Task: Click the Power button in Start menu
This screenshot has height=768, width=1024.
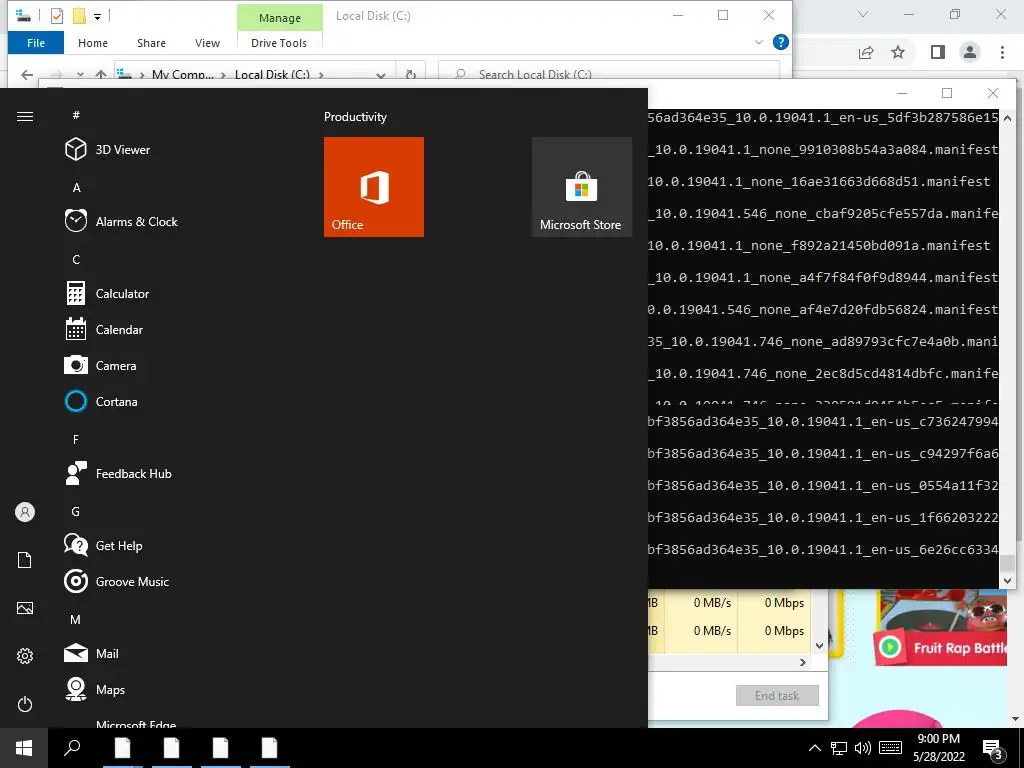Action: point(25,704)
